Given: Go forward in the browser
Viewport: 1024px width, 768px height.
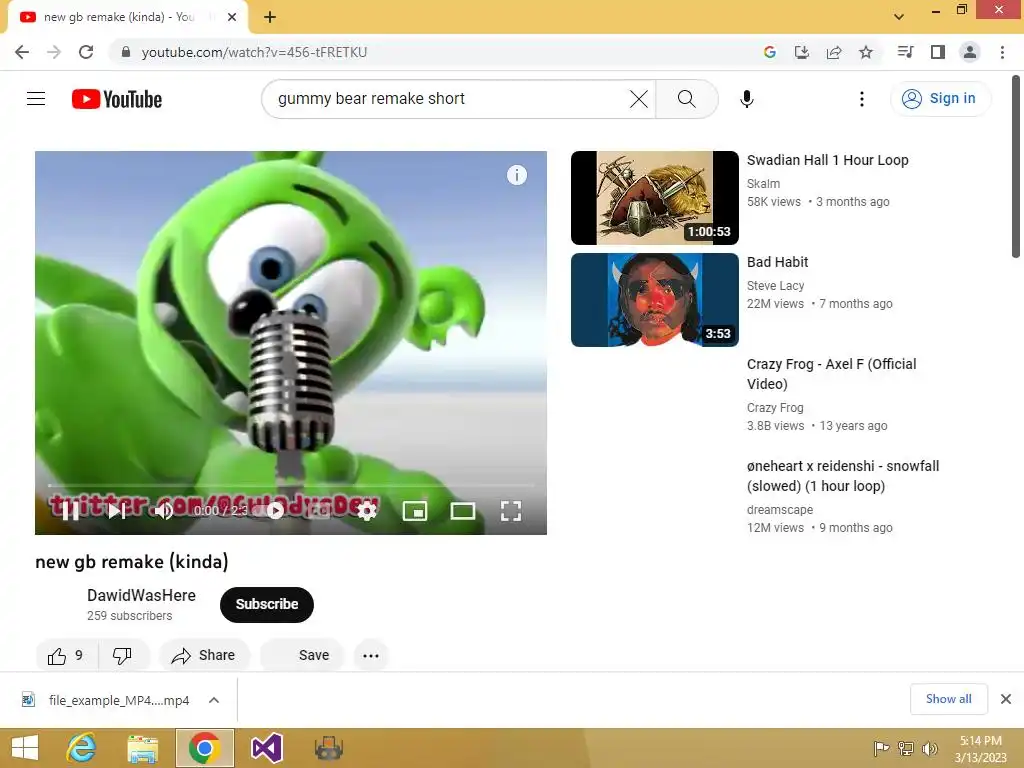Looking at the screenshot, I should pyautogui.click(x=54, y=52).
